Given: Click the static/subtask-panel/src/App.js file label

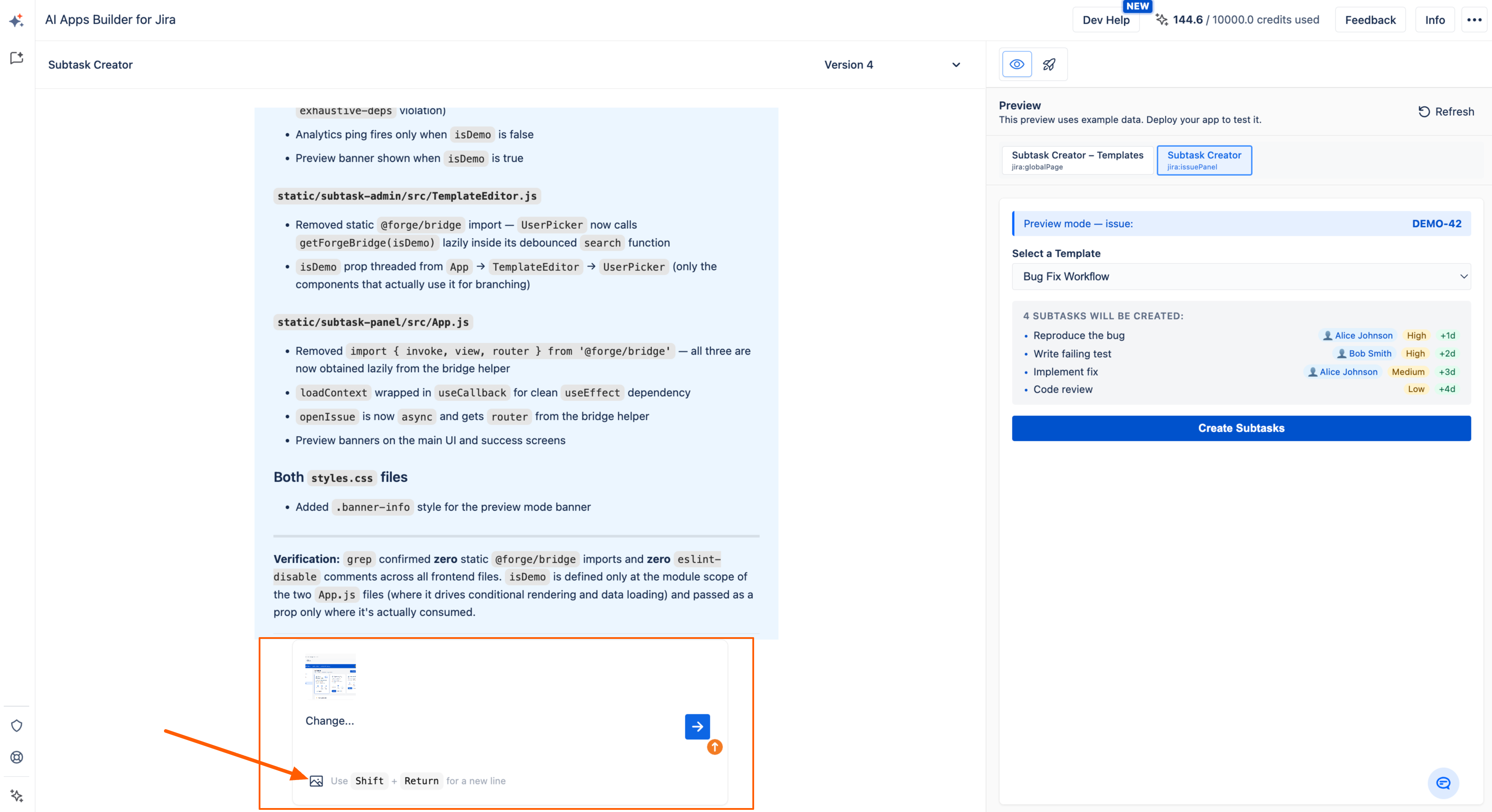Looking at the screenshot, I should click(x=373, y=323).
